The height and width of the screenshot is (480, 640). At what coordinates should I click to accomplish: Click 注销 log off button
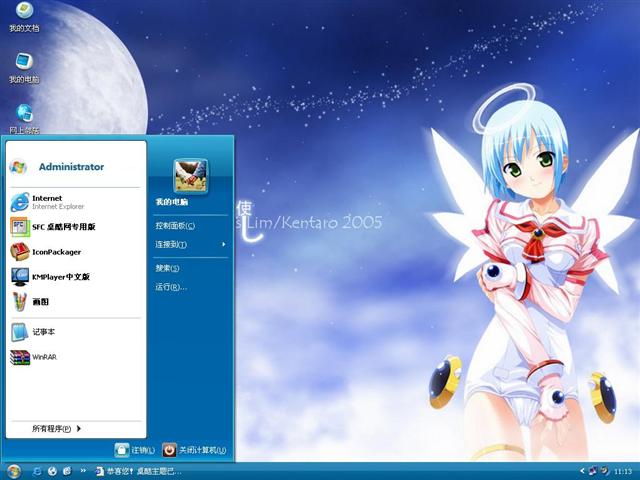click(136, 450)
